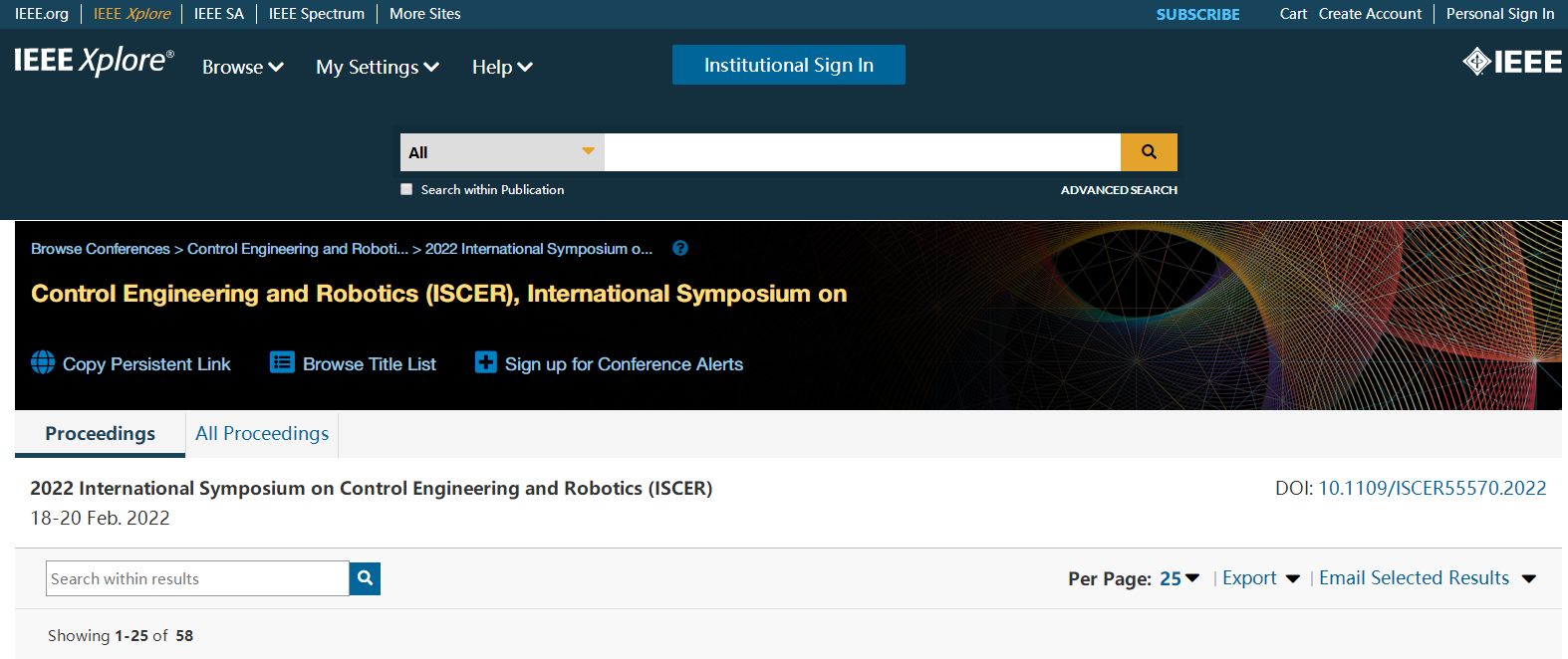Click the IEEE Xplore logo

point(95,62)
